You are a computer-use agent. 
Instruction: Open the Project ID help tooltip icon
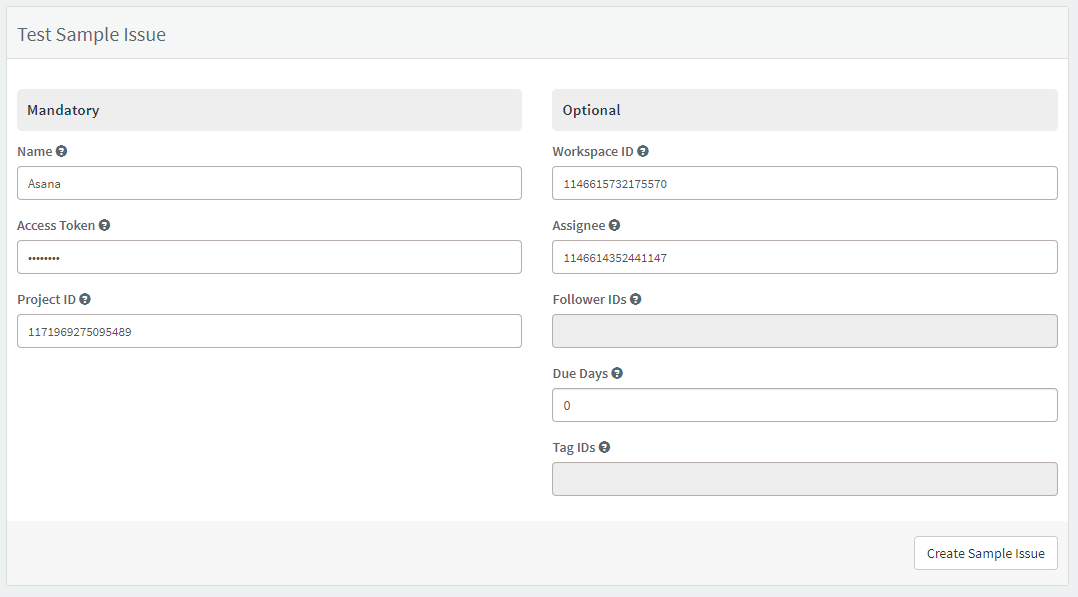tap(85, 299)
